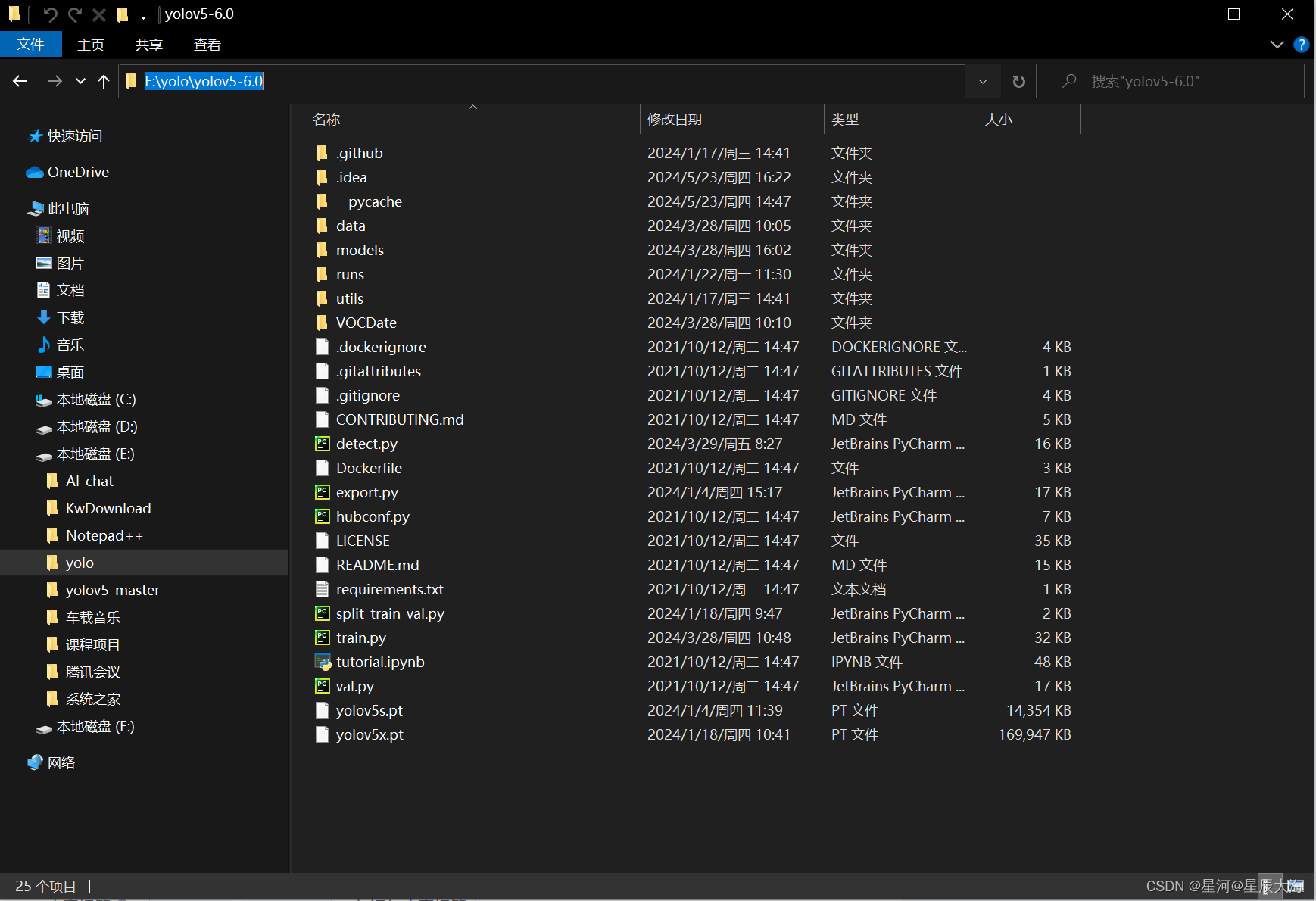1316x901 pixels.
Task: Open the quick access toolbar customize dropdown
Action: click(143, 16)
